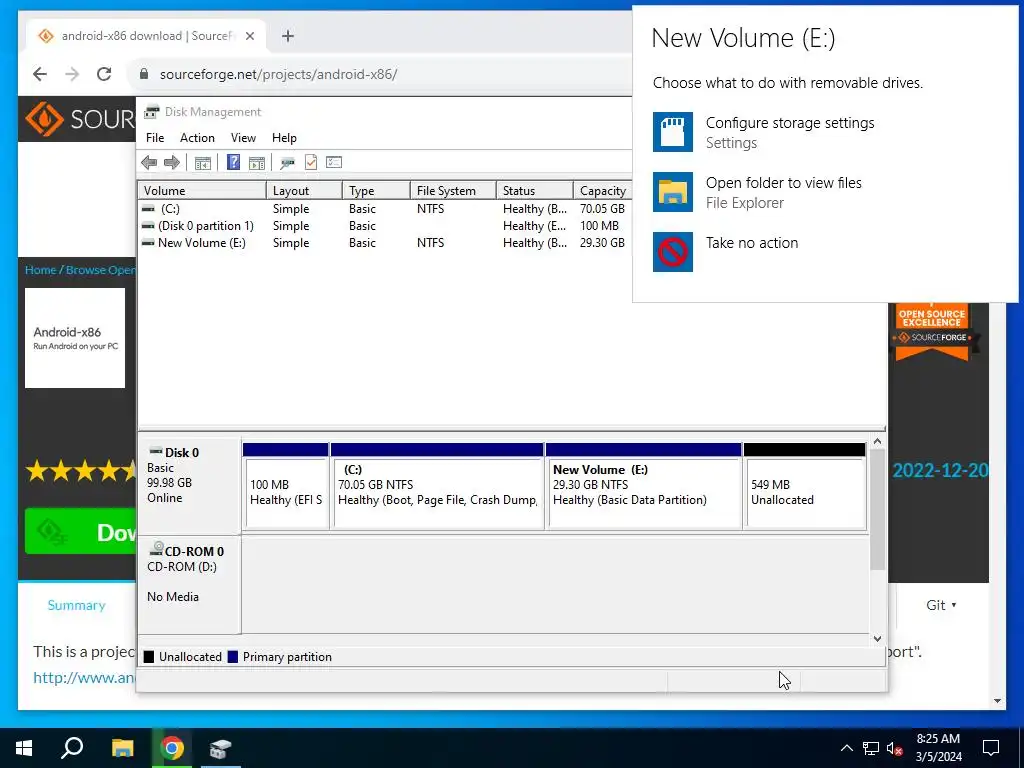Open the Action Center notifications icon
1024x768 pixels.
tap(991, 748)
